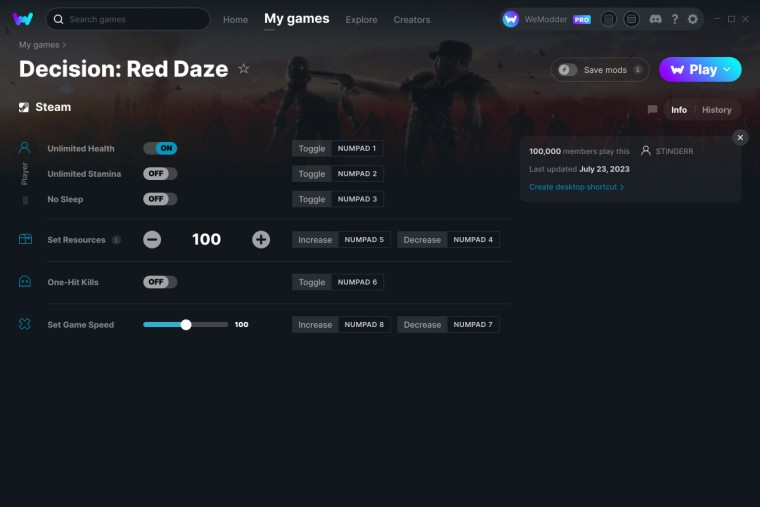
Task: Click Increase hotkey for Set Game Speed
Action: [341, 324]
